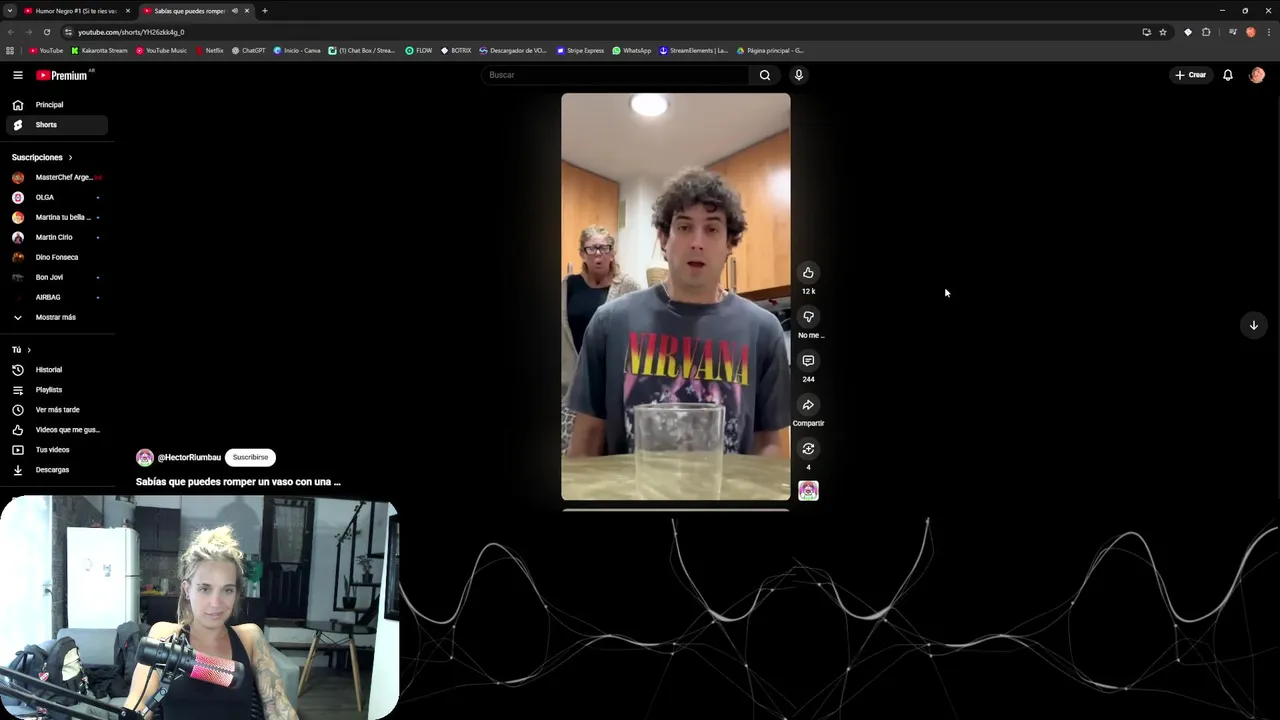Image resolution: width=1280 pixels, height=720 pixels.
Task: Open the Chrome profile avatar in toolbar
Action: click(1250, 32)
